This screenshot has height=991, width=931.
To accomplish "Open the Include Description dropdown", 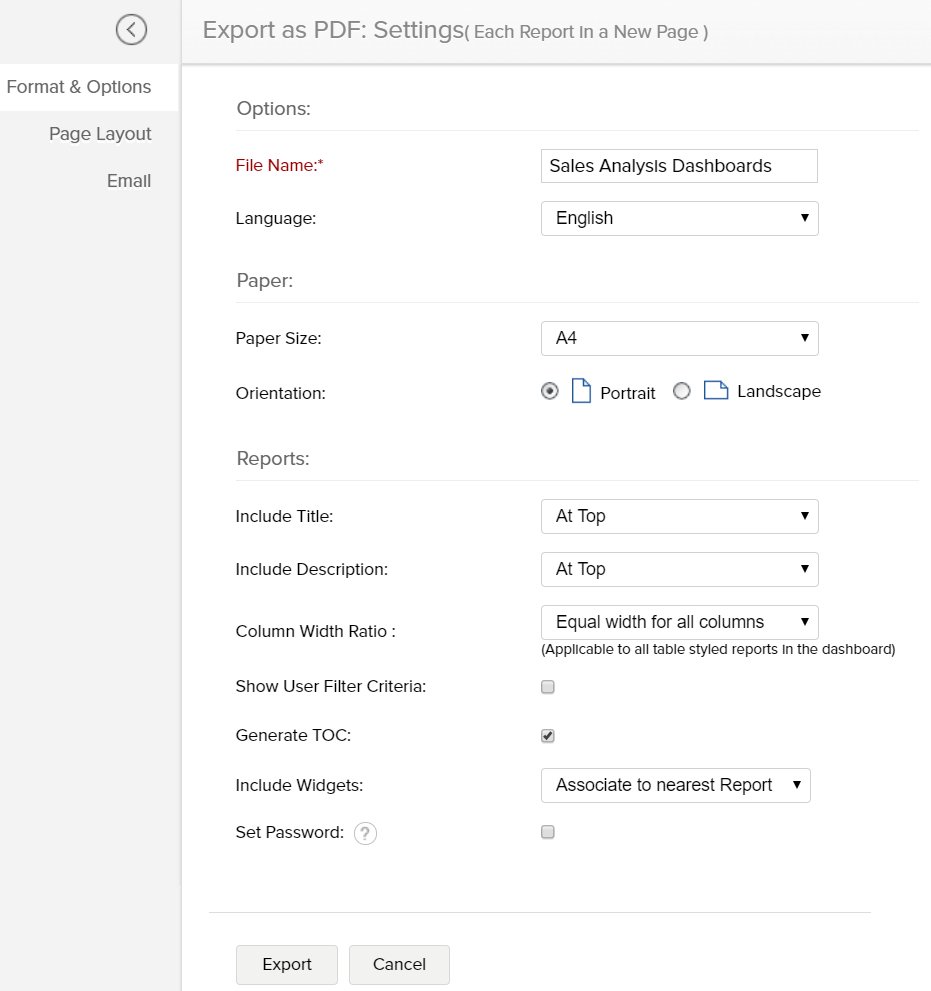I will click(x=679, y=569).
